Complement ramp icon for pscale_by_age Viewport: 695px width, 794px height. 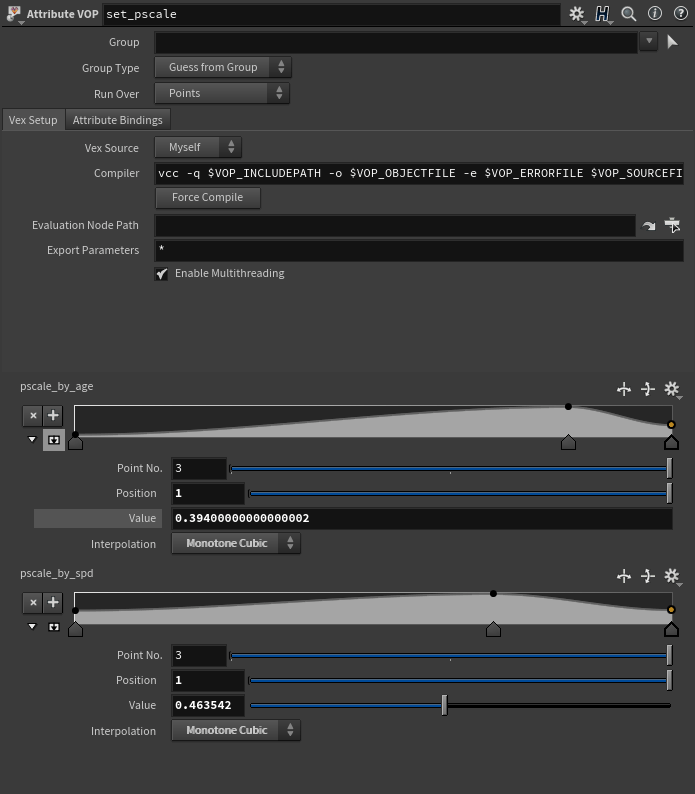pyautogui.click(x=648, y=389)
